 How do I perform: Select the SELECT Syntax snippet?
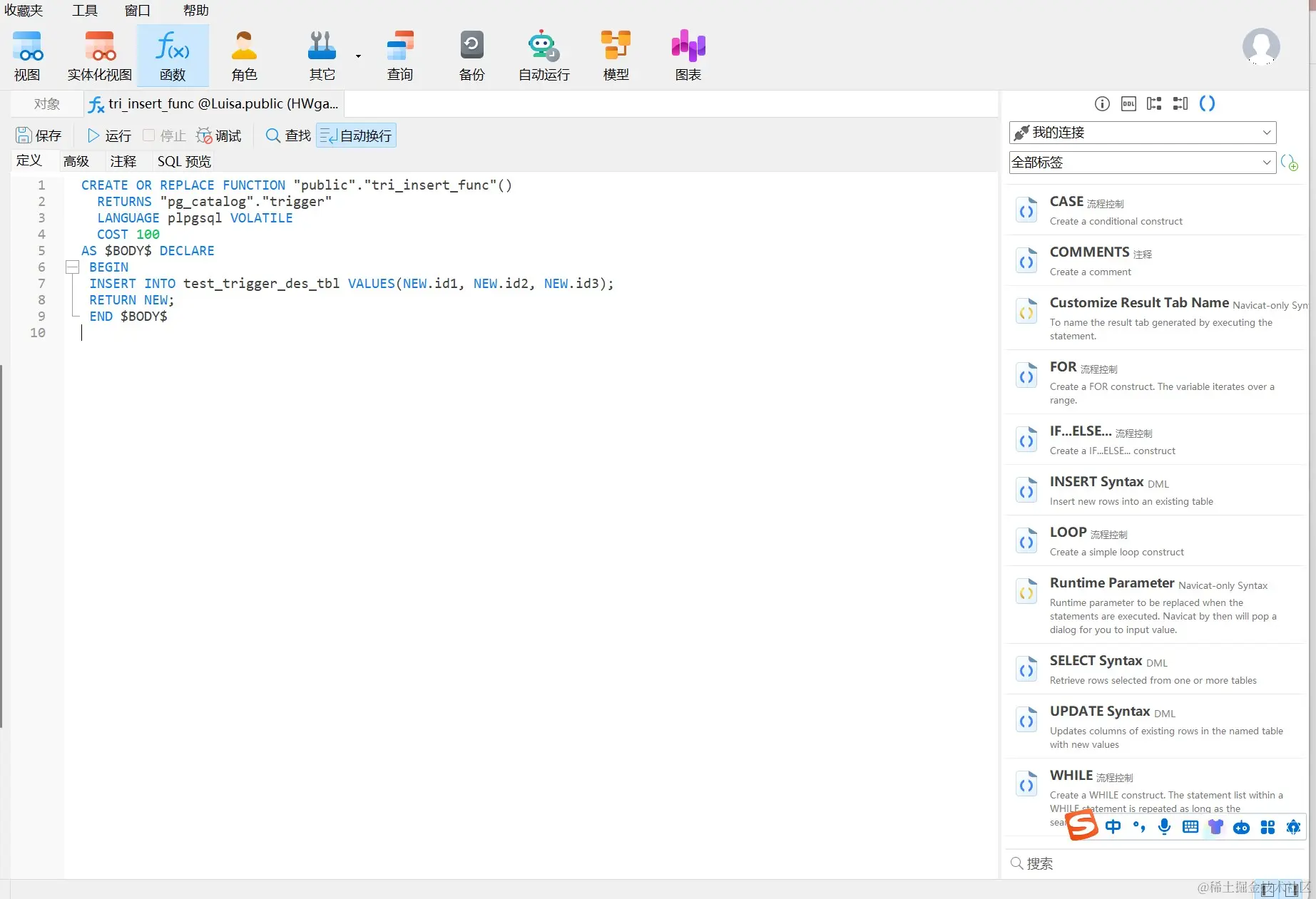click(1156, 669)
